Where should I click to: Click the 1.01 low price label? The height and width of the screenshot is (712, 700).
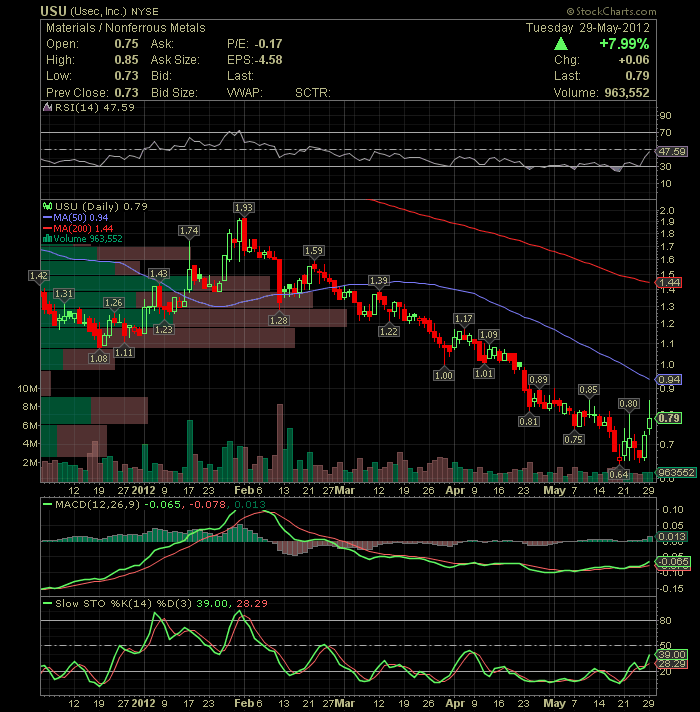(483, 374)
